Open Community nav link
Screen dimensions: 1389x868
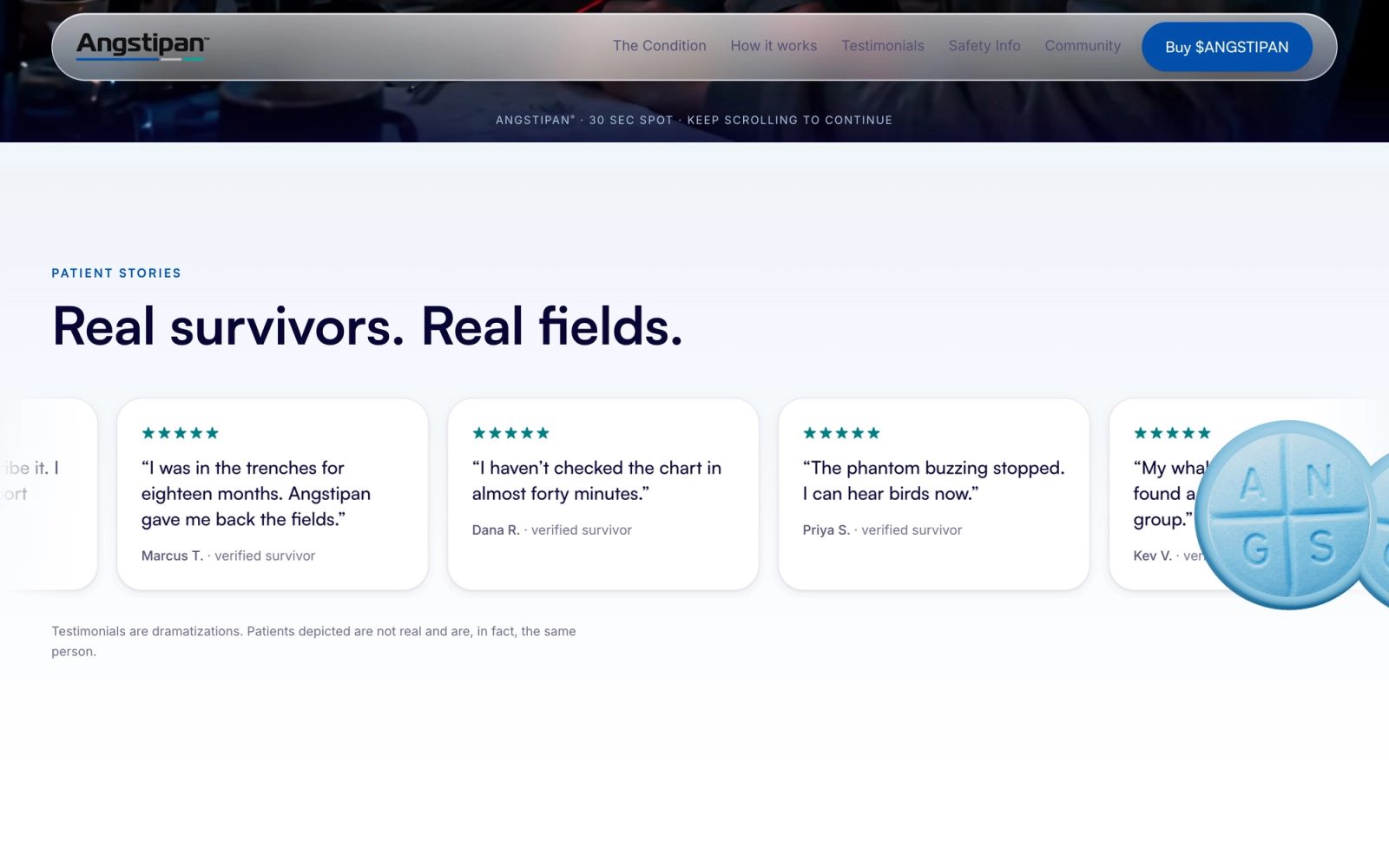coord(1083,46)
